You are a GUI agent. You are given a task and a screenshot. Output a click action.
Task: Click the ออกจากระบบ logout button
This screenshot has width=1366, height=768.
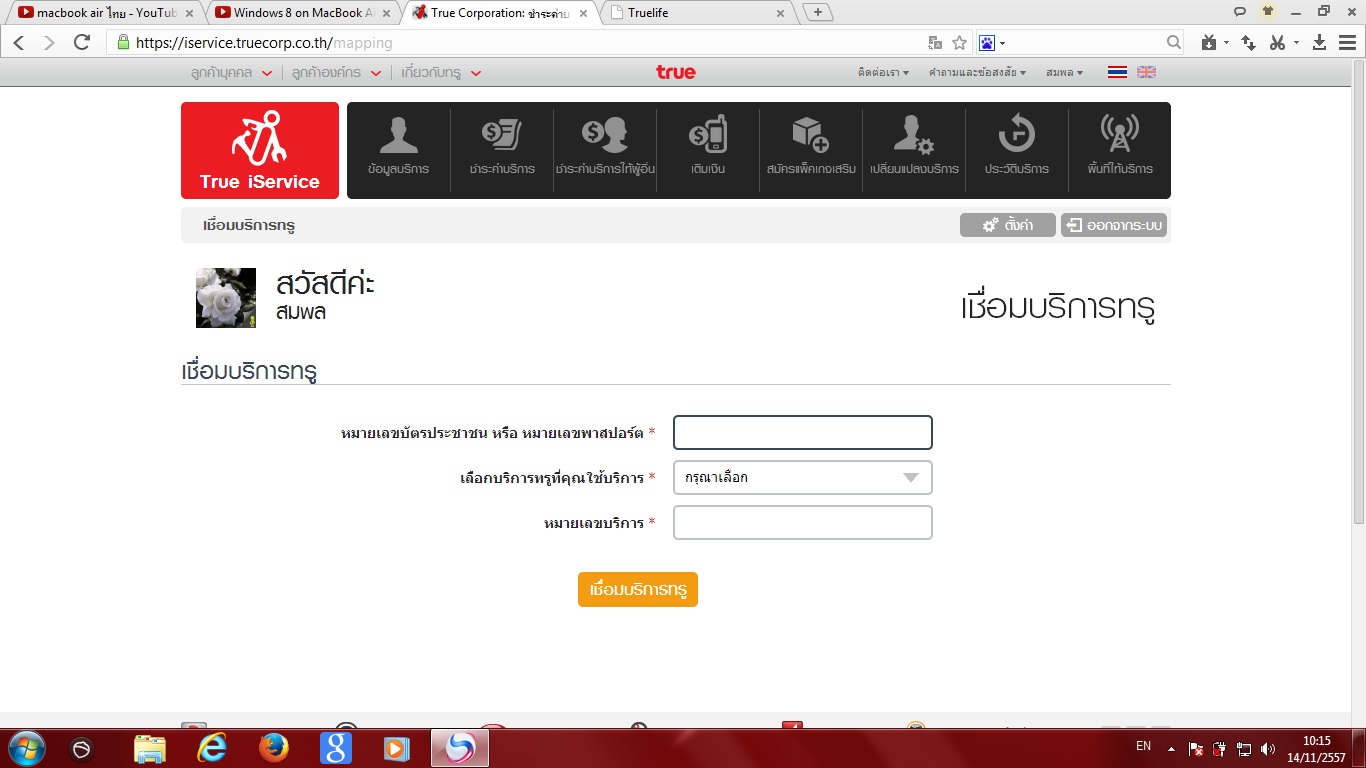[1114, 225]
